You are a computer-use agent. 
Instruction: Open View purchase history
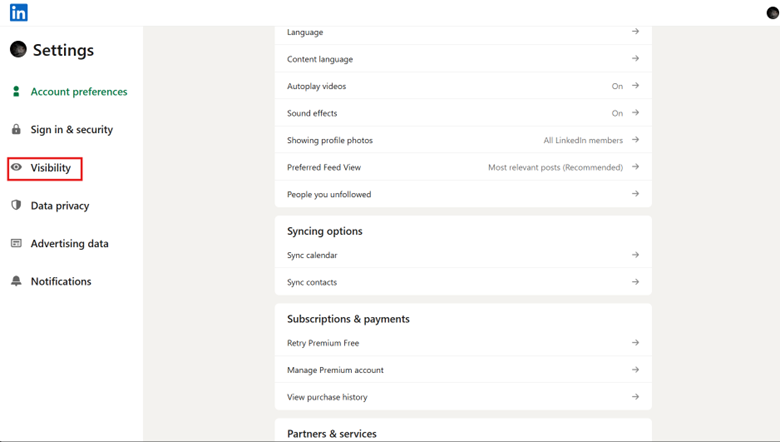click(463, 397)
